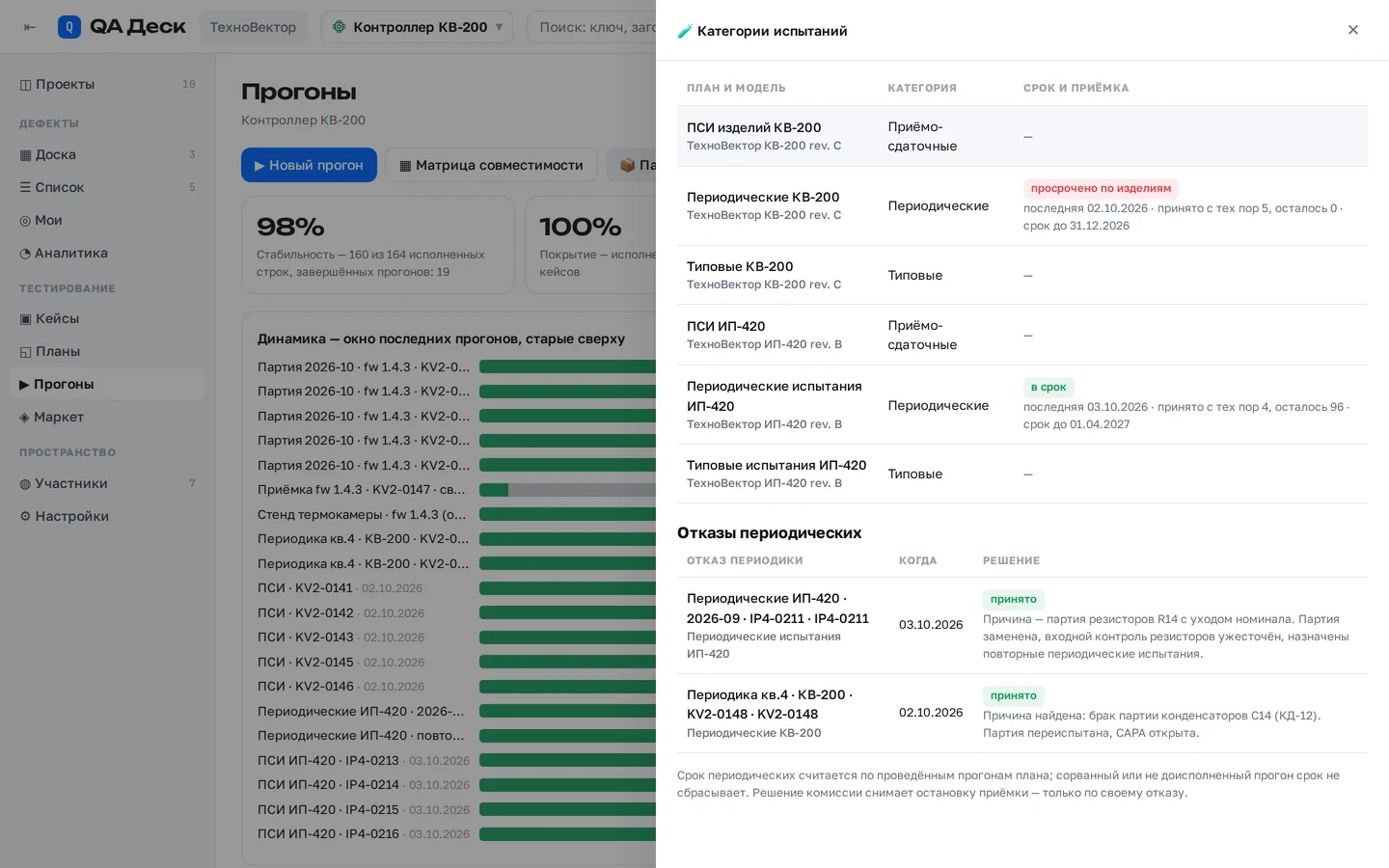Open the Участники section

[108, 484]
